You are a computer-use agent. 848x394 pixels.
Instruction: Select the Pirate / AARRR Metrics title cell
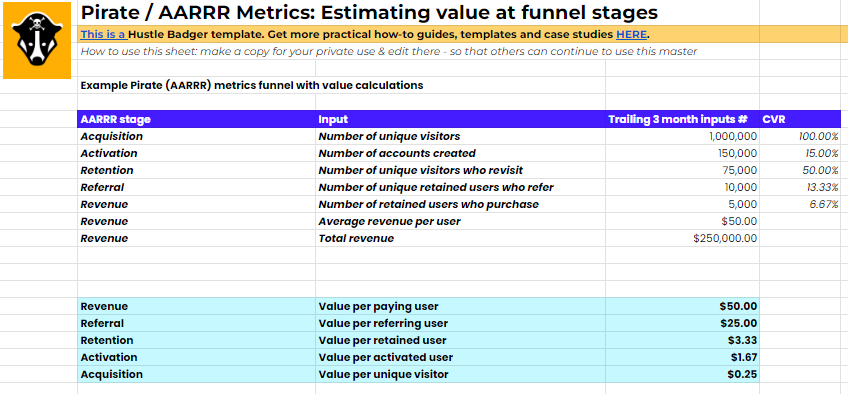click(419, 12)
